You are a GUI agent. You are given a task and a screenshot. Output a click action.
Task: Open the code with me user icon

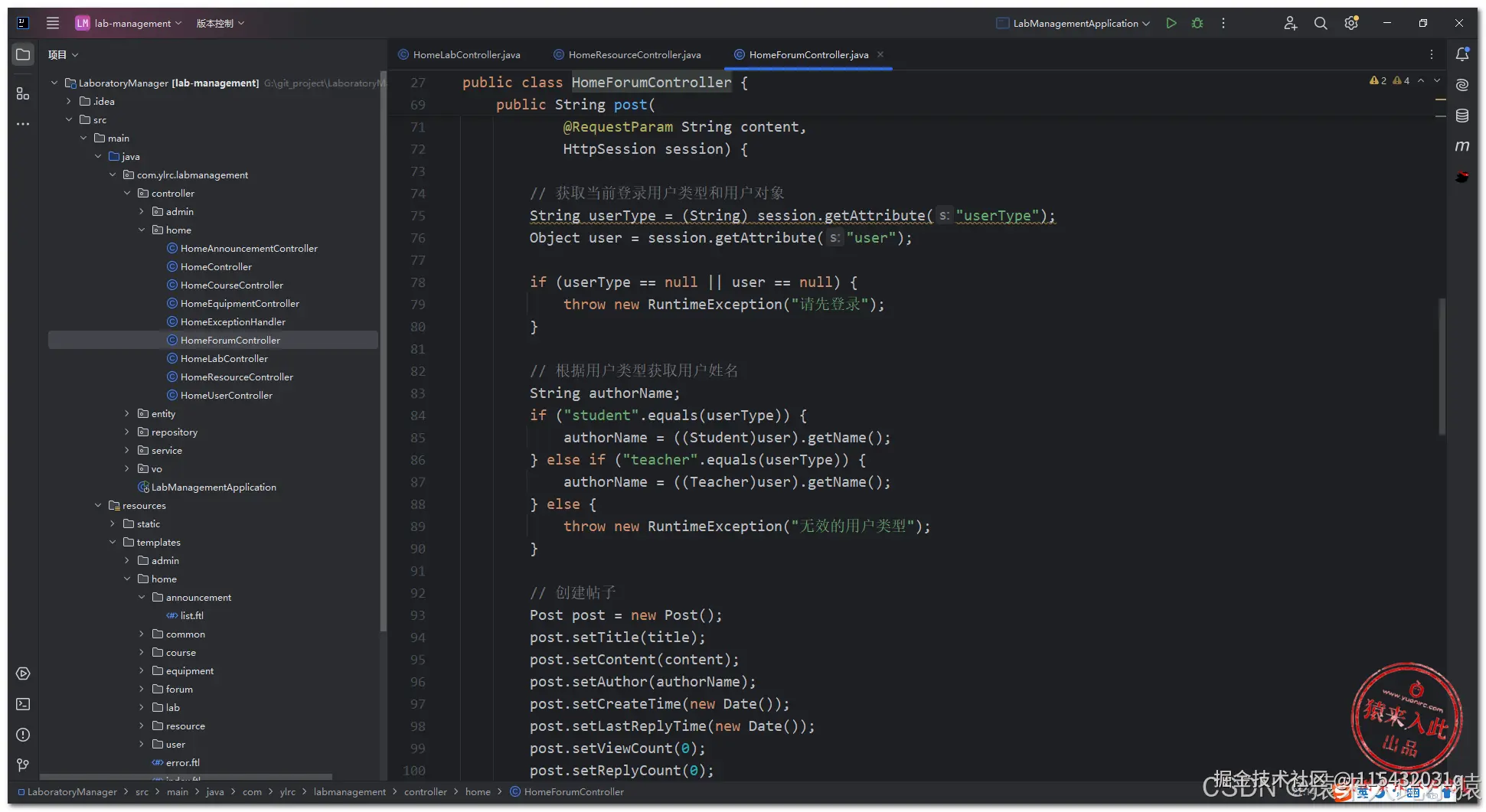(x=1290, y=23)
